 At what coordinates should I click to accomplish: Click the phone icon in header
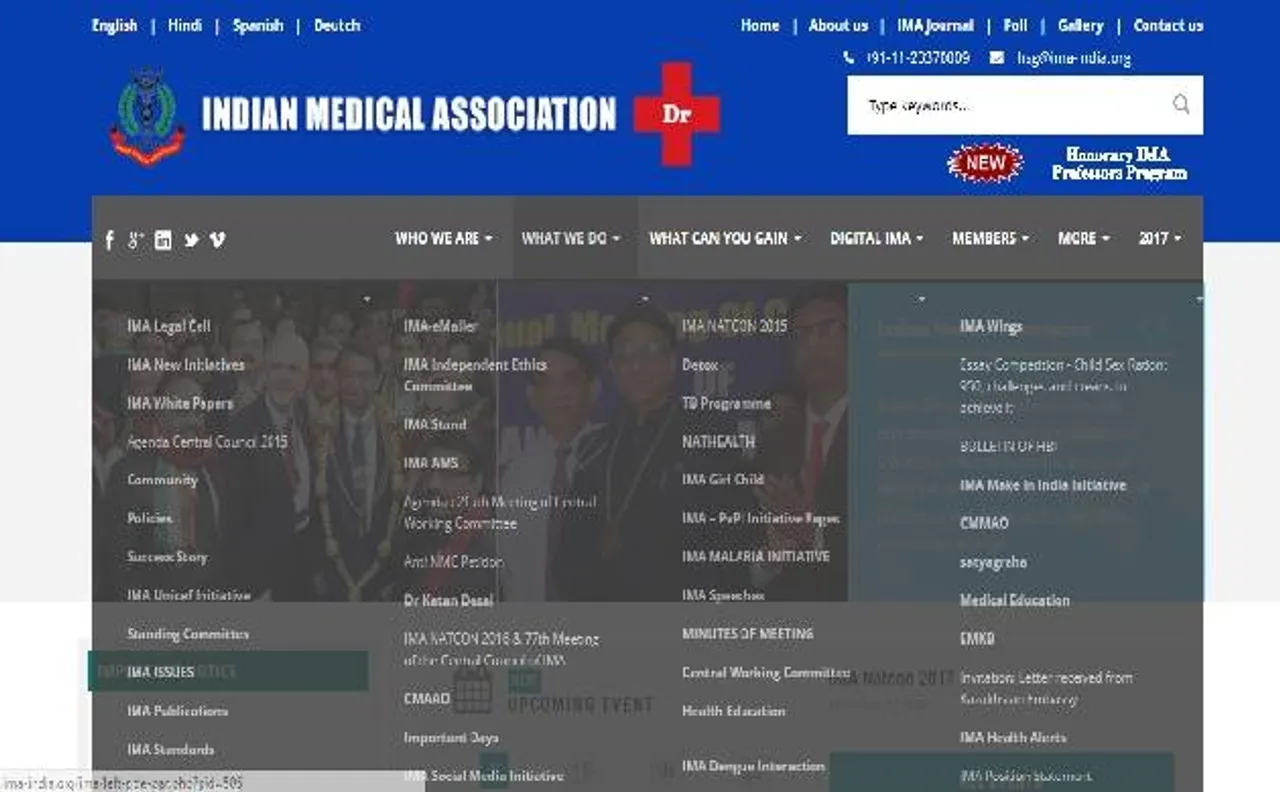849,58
